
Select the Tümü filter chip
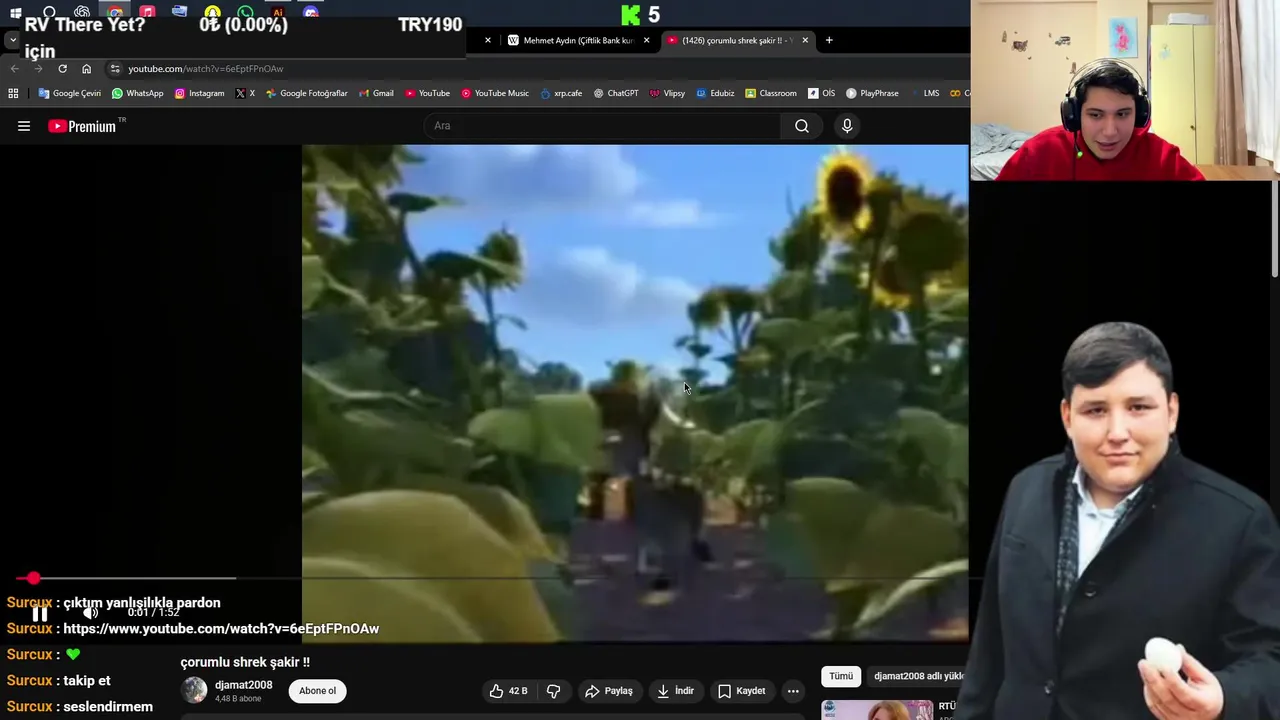(841, 676)
